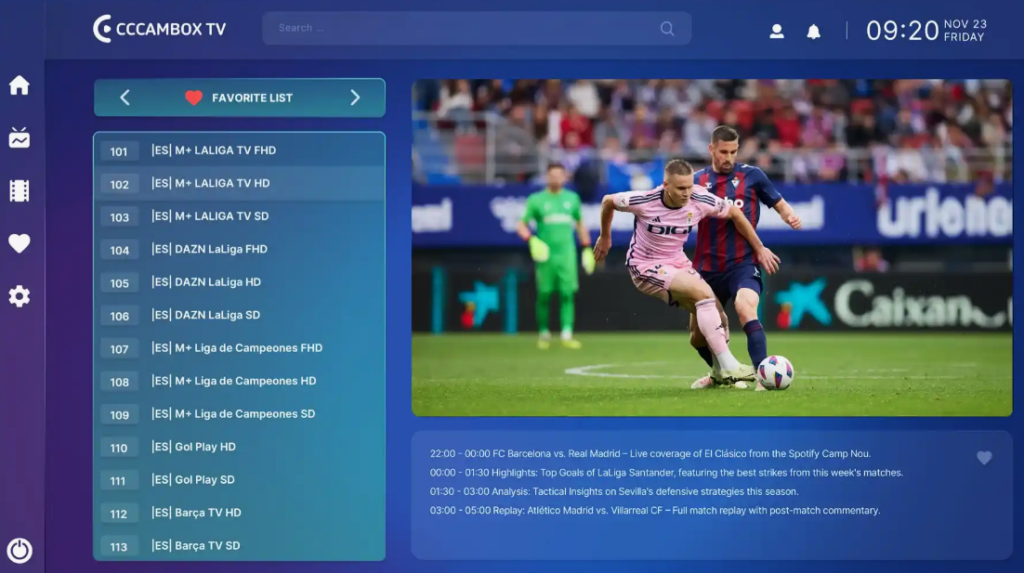Open the Live TV icon in sidebar

(x=19, y=138)
